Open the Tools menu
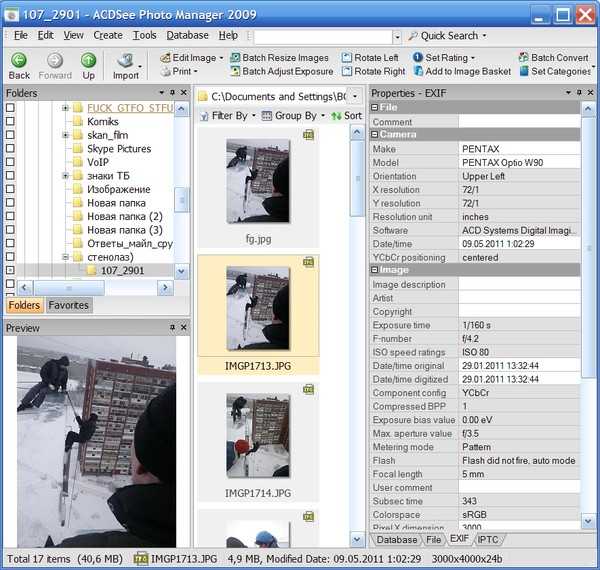The width and height of the screenshot is (600, 570). [x=144, y=36]
